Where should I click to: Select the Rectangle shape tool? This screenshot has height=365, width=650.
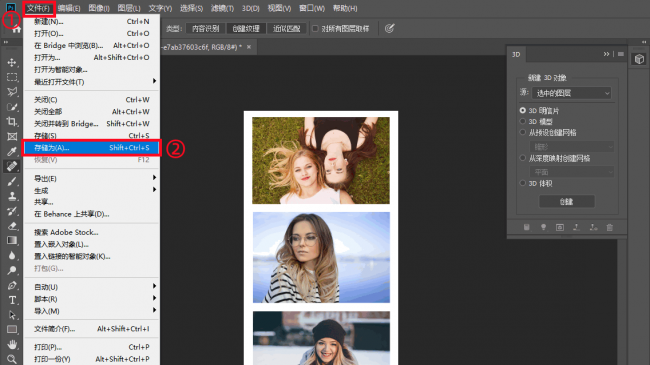point(12,330)
